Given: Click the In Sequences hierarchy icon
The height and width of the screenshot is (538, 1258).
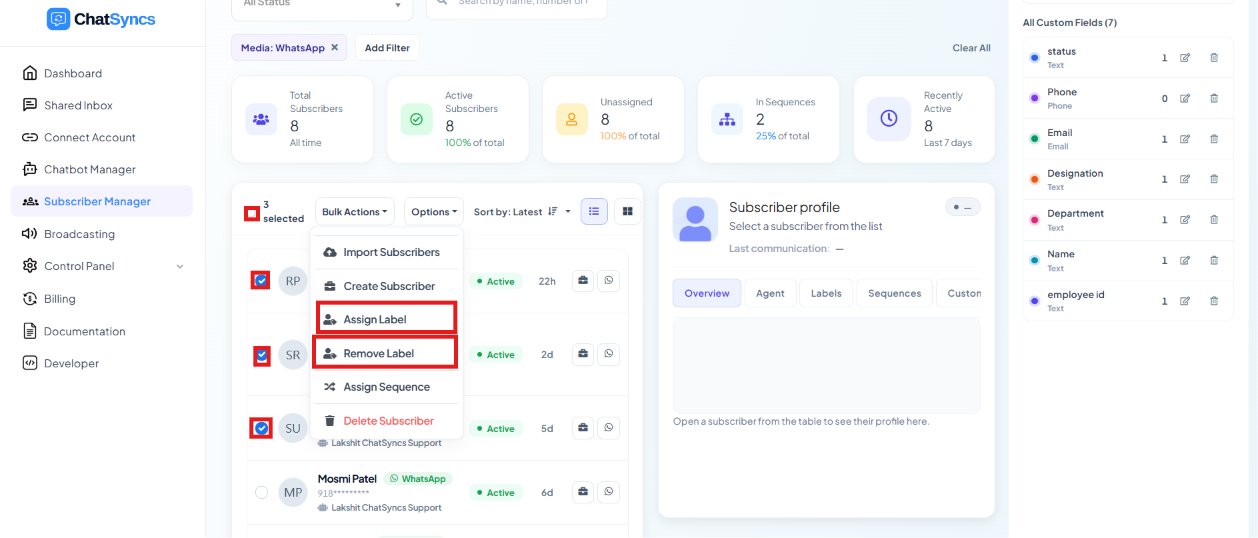Looking at the screenshot, I should tap(727, 119).
